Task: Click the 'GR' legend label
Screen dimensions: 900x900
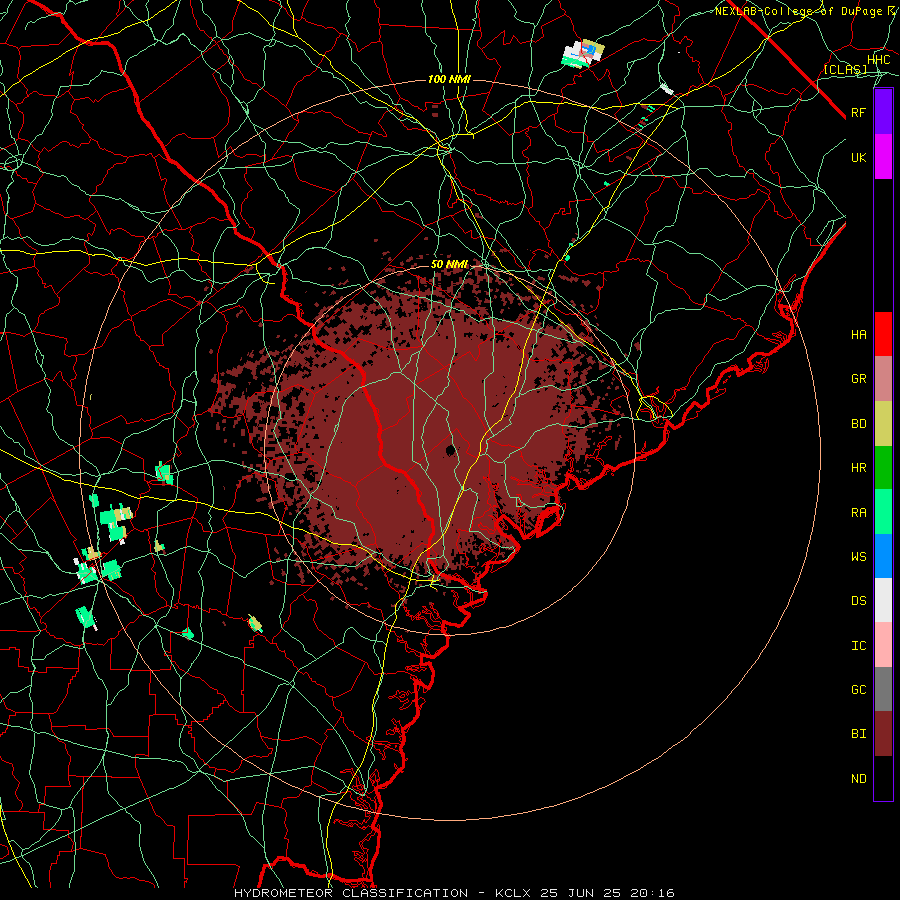Action: pos(858,379)
